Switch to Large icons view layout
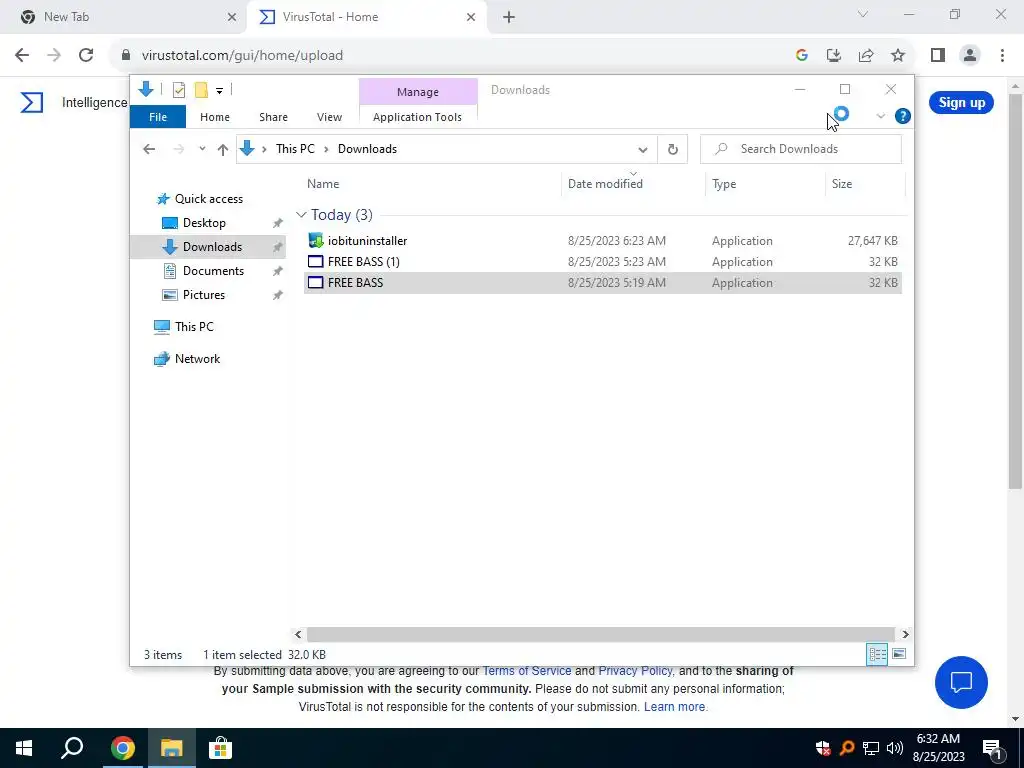This screenshot has height=768, width=1024. (x=899, y=654)
